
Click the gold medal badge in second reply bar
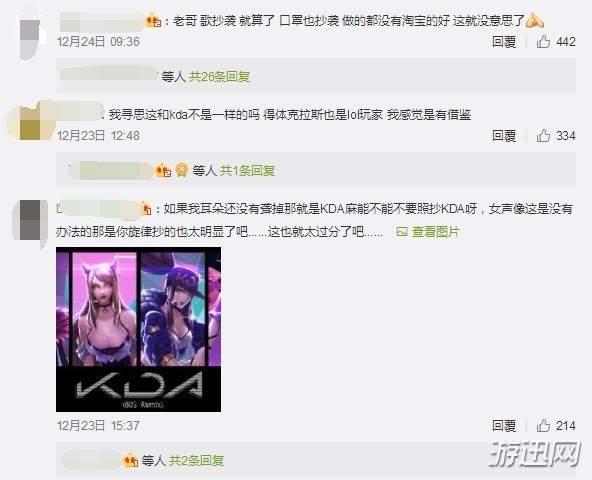tap(182, 170)
